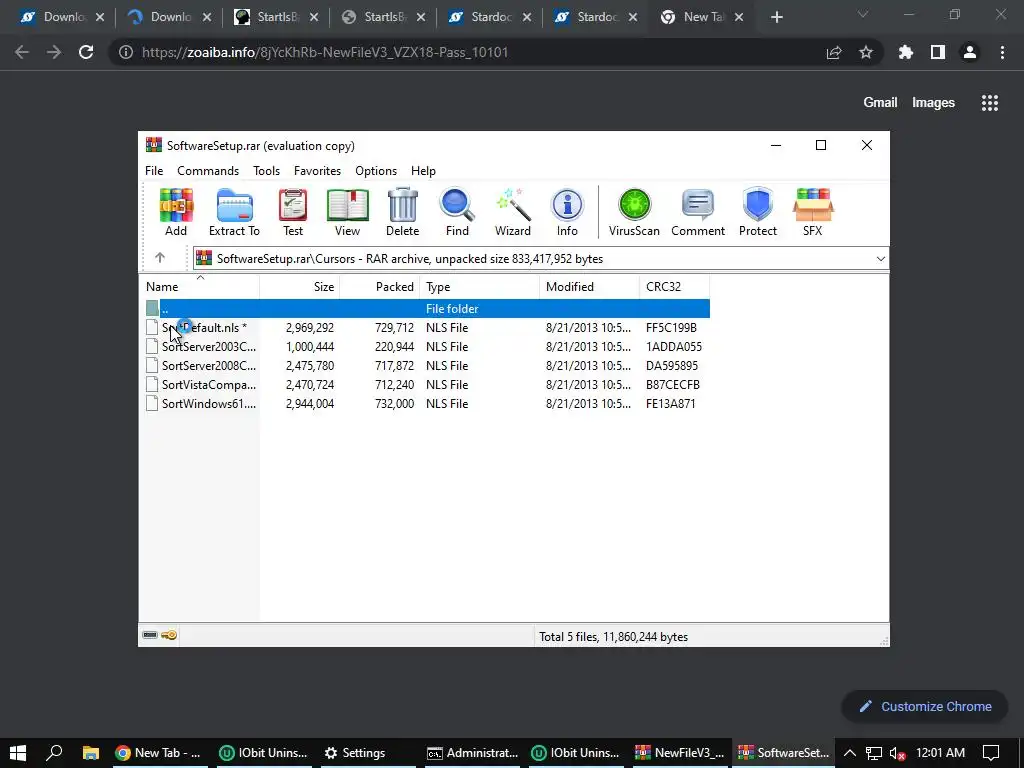Image resolution: width=1024 pixels, height=768 pixels.
Task: Click the Customize Chrome button
Action: tap(925, 707)
